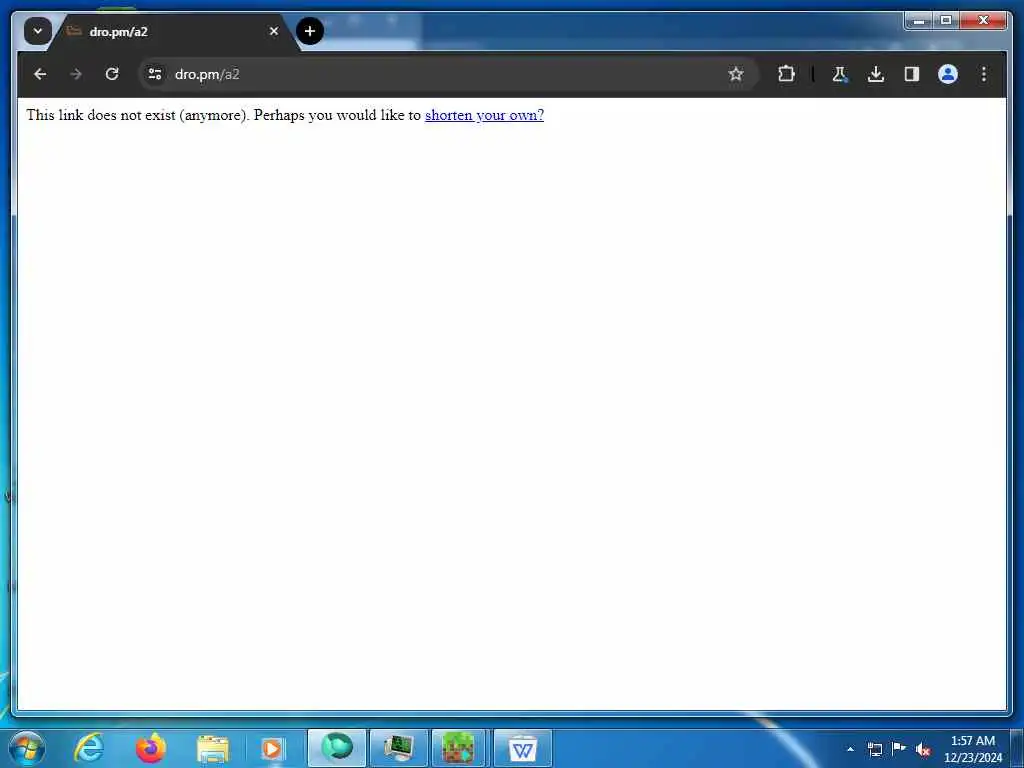Open the Windows Start menu
Screen dimensions: 1024x768
[x=27, y=748]
